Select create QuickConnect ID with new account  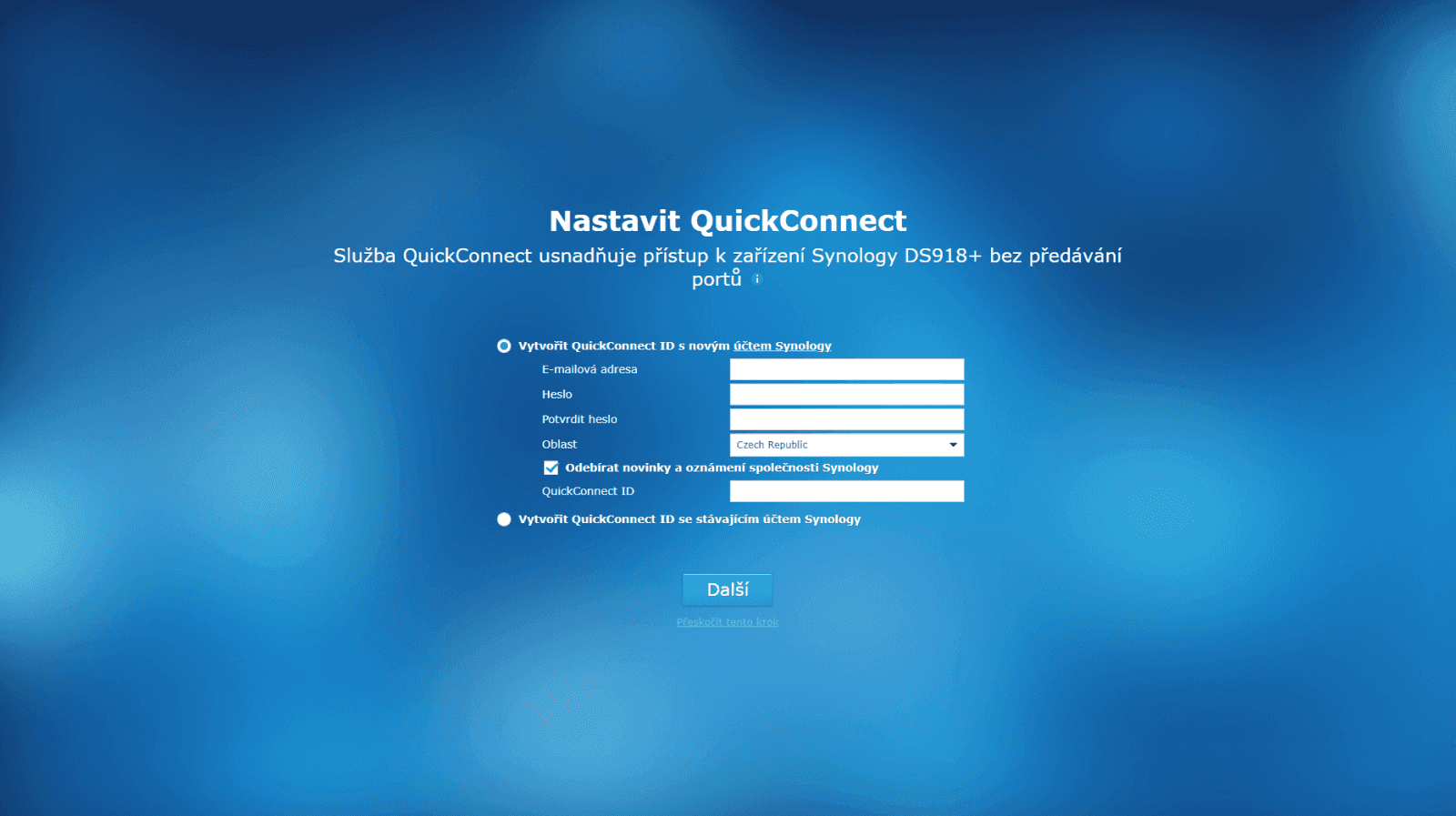point(504,346)
